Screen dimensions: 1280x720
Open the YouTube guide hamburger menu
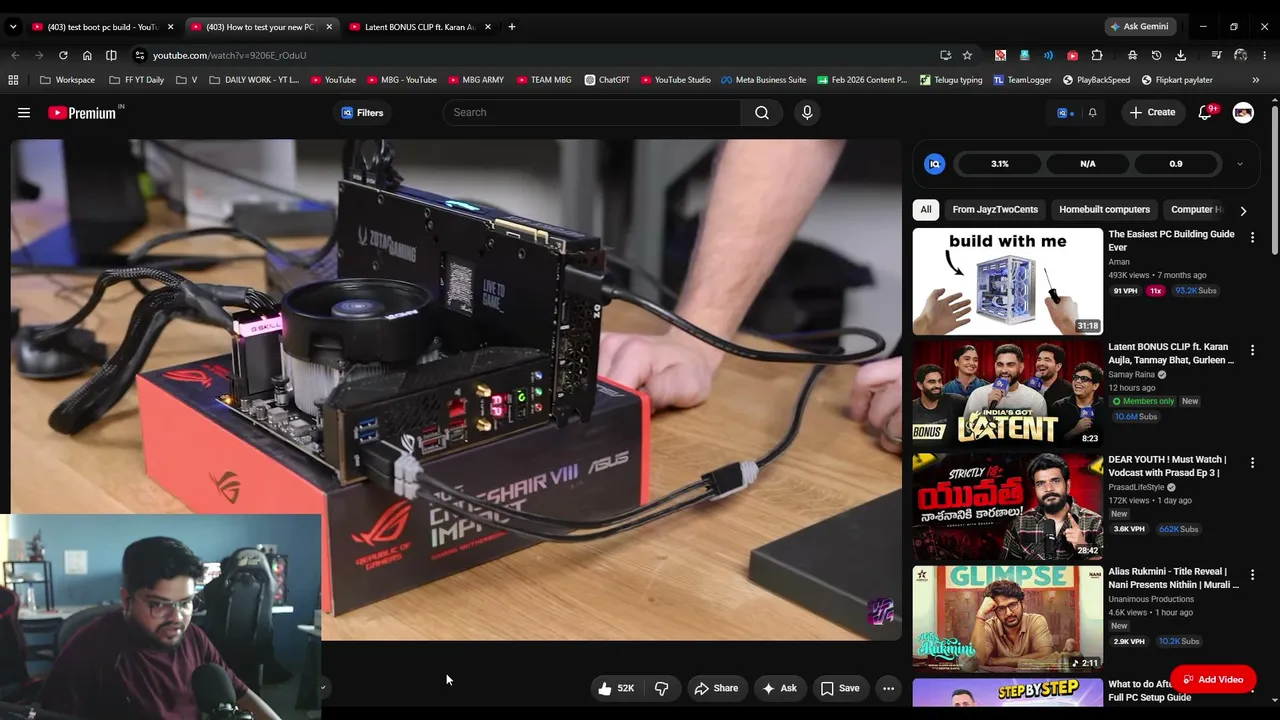click(x=24, y=113)
